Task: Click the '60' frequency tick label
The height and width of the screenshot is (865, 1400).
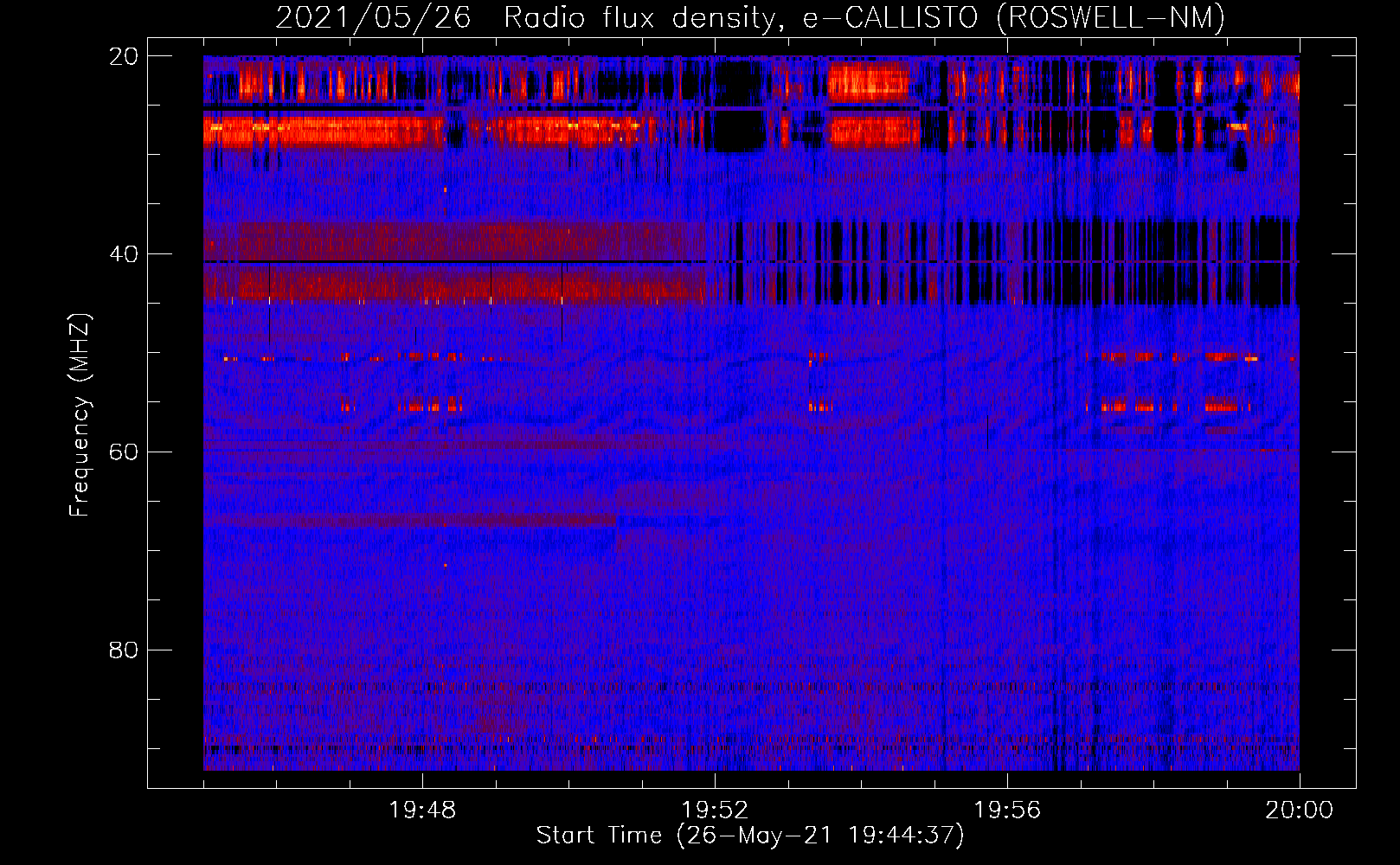Action: pyautogui.click(x=124, y=452)
